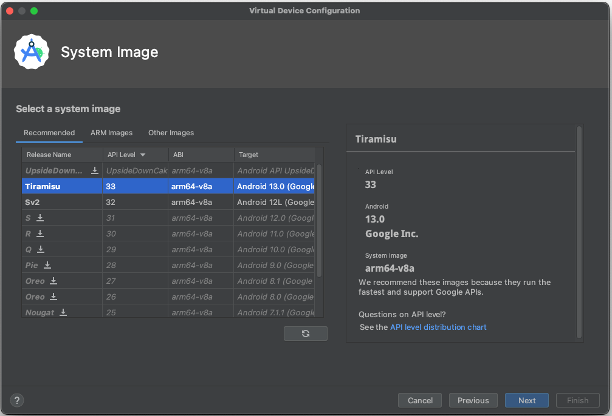Go back with the Previous button
Screen dimensions: 612x416
[x=473, y=400]
